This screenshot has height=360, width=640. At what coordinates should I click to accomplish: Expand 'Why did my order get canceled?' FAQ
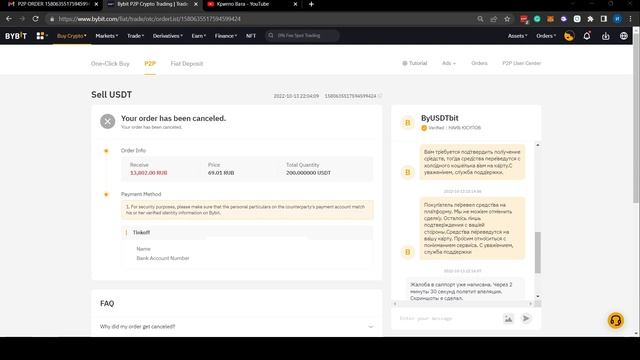(x=237, y=327)
